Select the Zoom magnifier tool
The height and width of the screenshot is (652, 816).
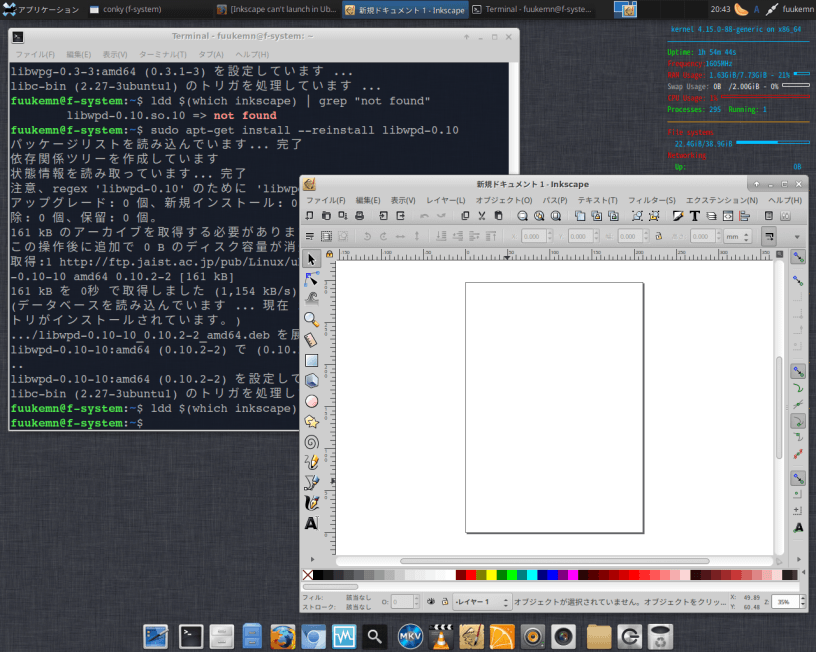pos(311,319)
